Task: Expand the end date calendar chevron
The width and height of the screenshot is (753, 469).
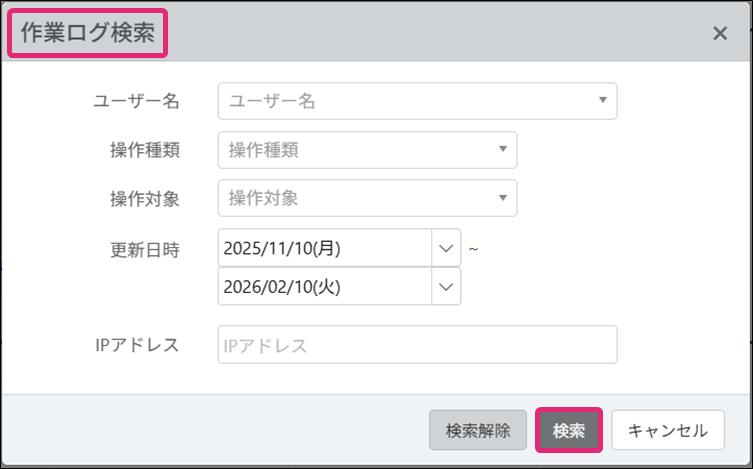Action: pyautogui.click(x=445, y=286)
